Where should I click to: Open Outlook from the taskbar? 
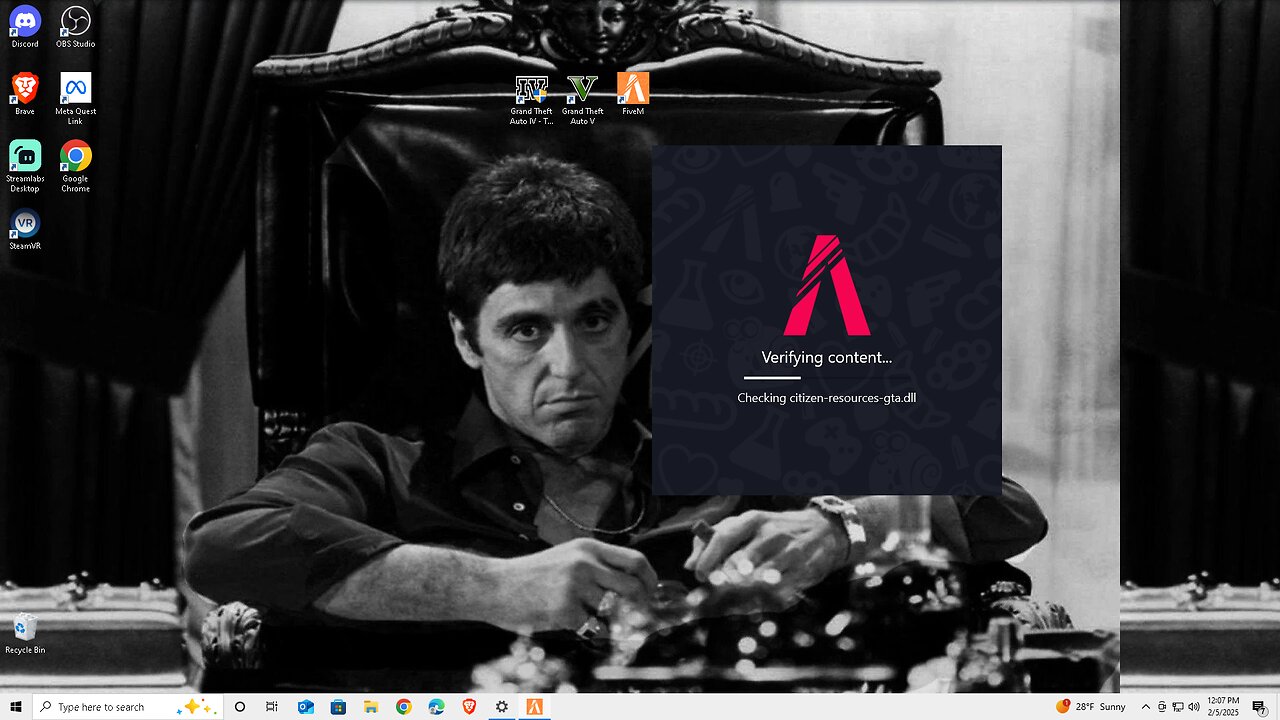click(305, 707)
